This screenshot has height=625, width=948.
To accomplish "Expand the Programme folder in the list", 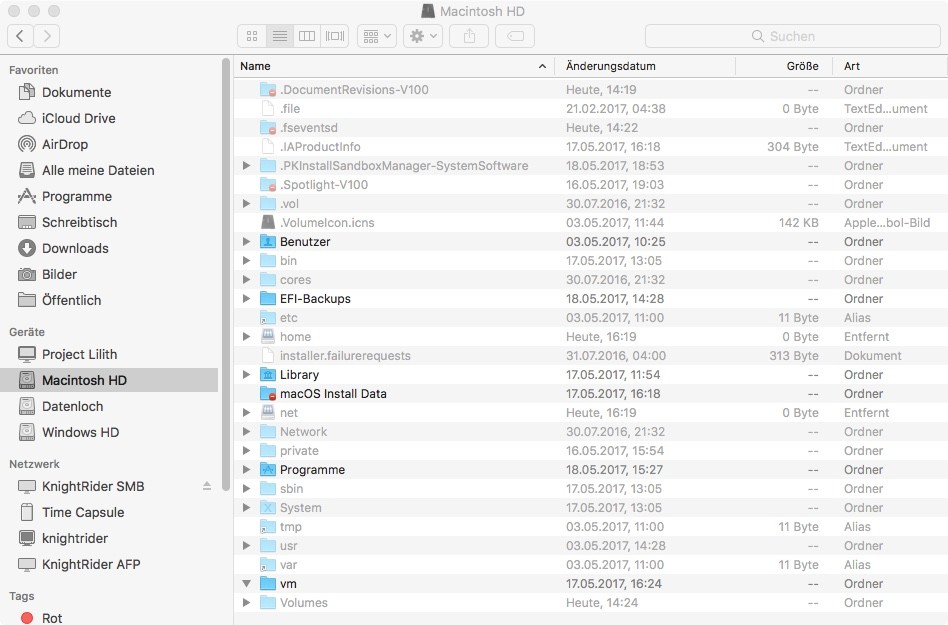I will [x=246, y=470].
